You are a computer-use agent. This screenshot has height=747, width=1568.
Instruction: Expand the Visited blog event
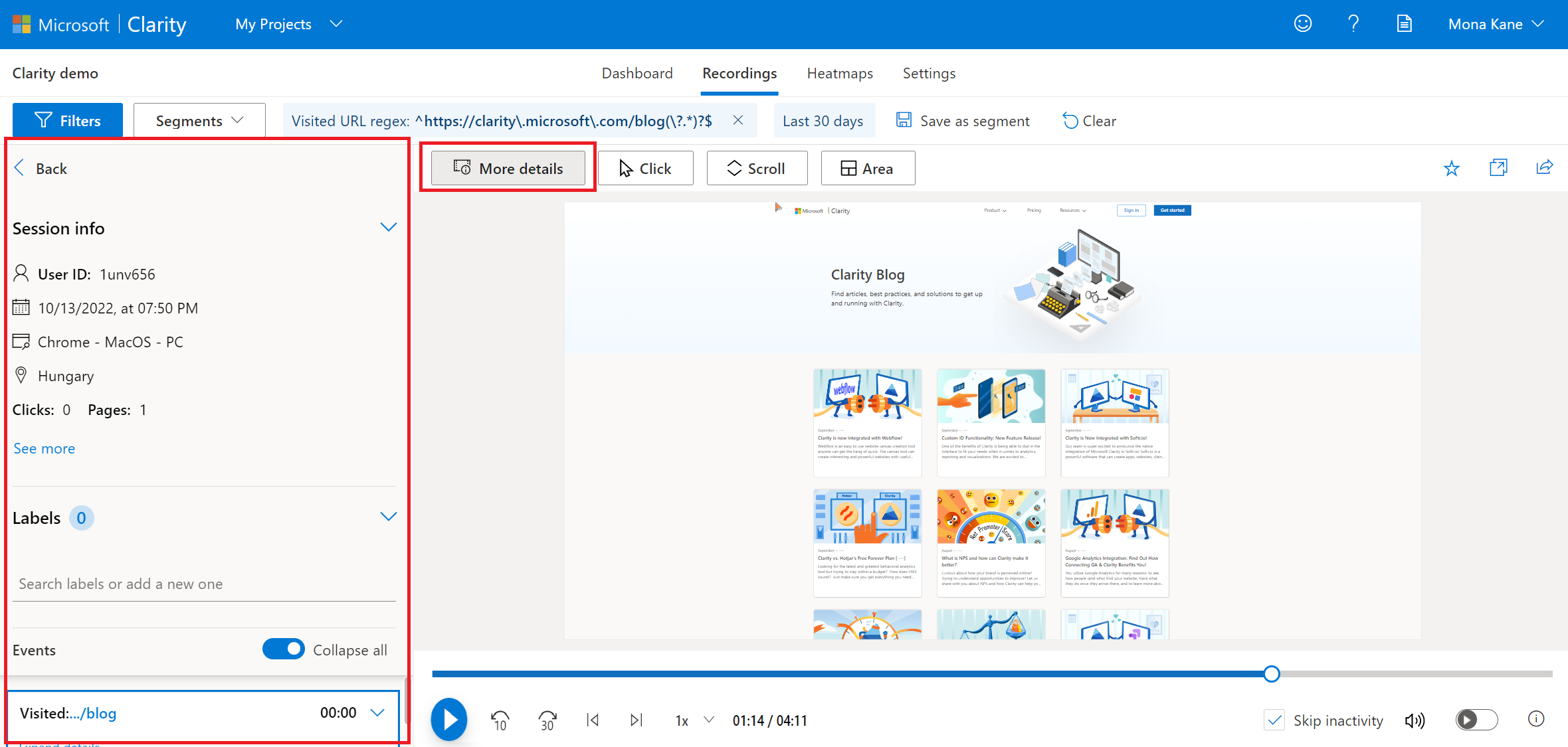[377, 713]
